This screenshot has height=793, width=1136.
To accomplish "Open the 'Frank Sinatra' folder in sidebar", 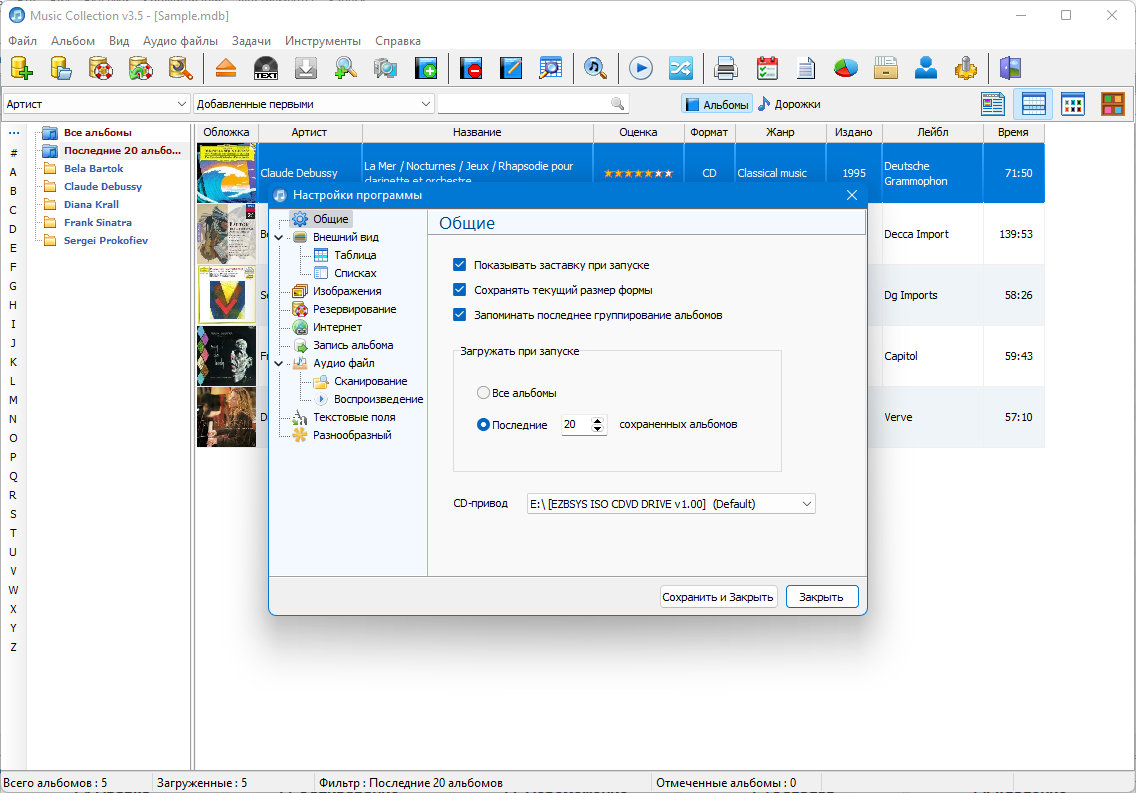I will click(x=98, y=222).
